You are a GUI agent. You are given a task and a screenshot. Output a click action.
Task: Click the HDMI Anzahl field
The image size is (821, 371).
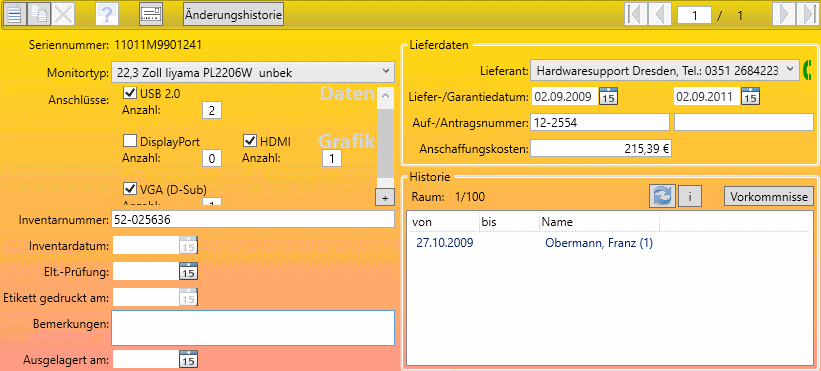point(332,158)
